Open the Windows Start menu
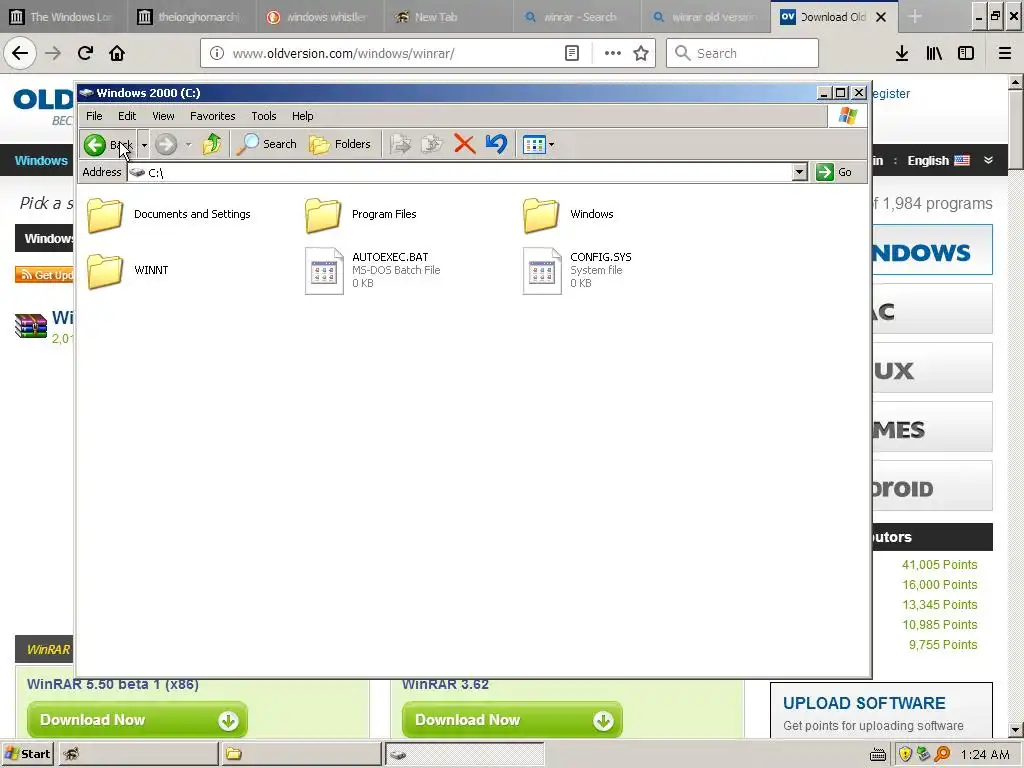This screenshot has height=768, width=1024. tap(28, 754)
